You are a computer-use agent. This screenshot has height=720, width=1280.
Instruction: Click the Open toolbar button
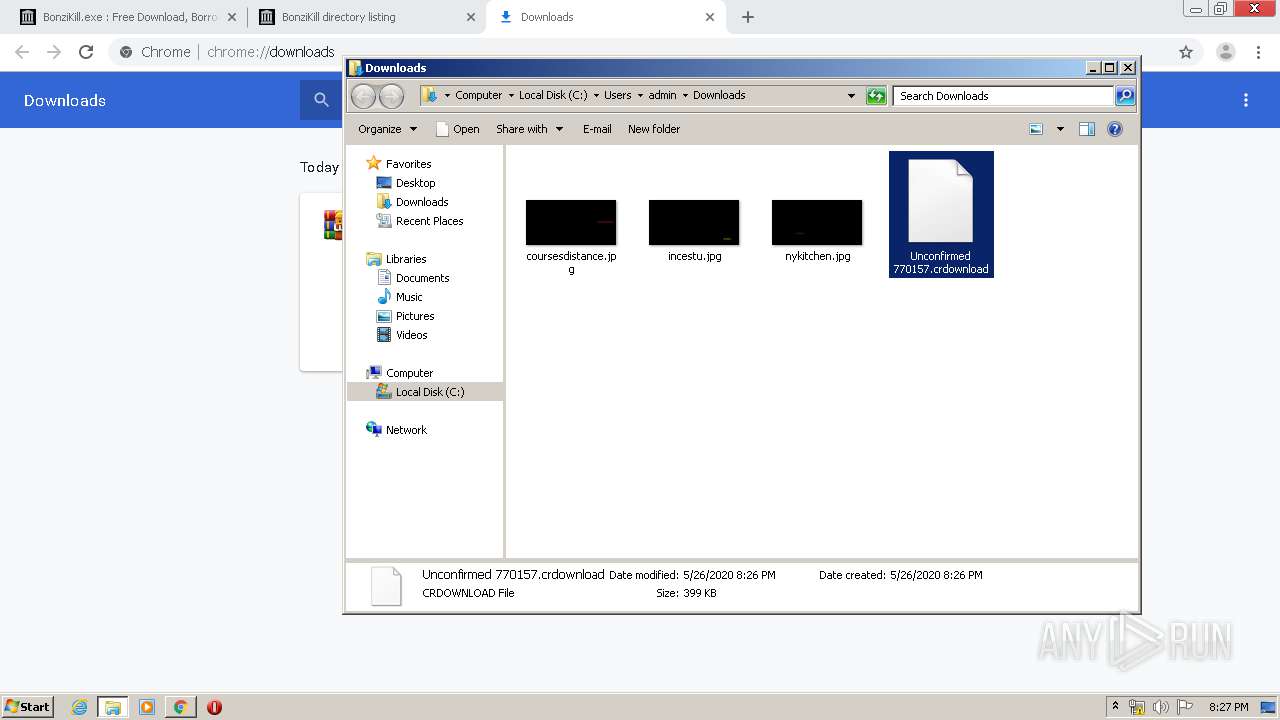(458, 129)
